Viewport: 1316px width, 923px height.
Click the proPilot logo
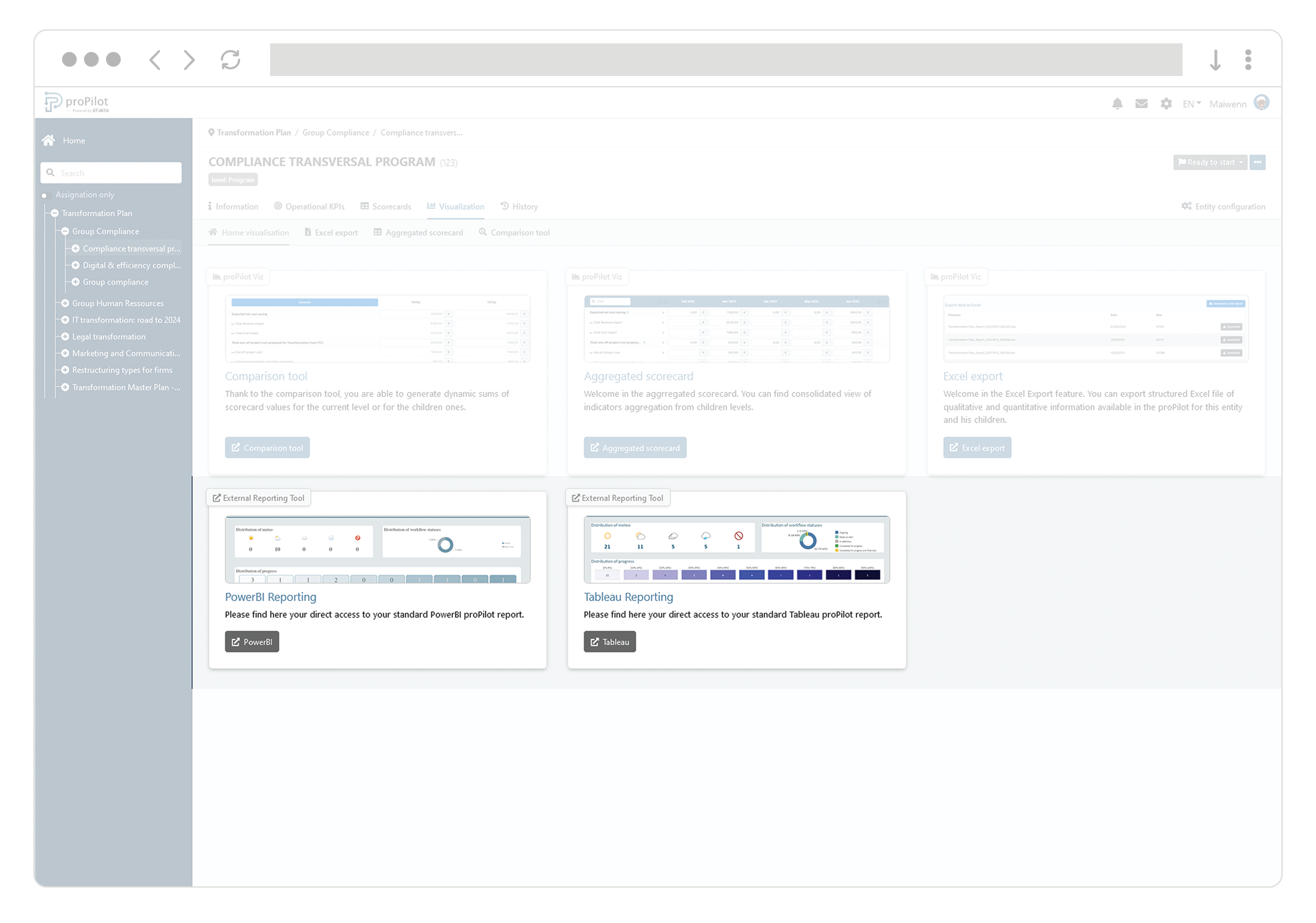tap(75, 101)
